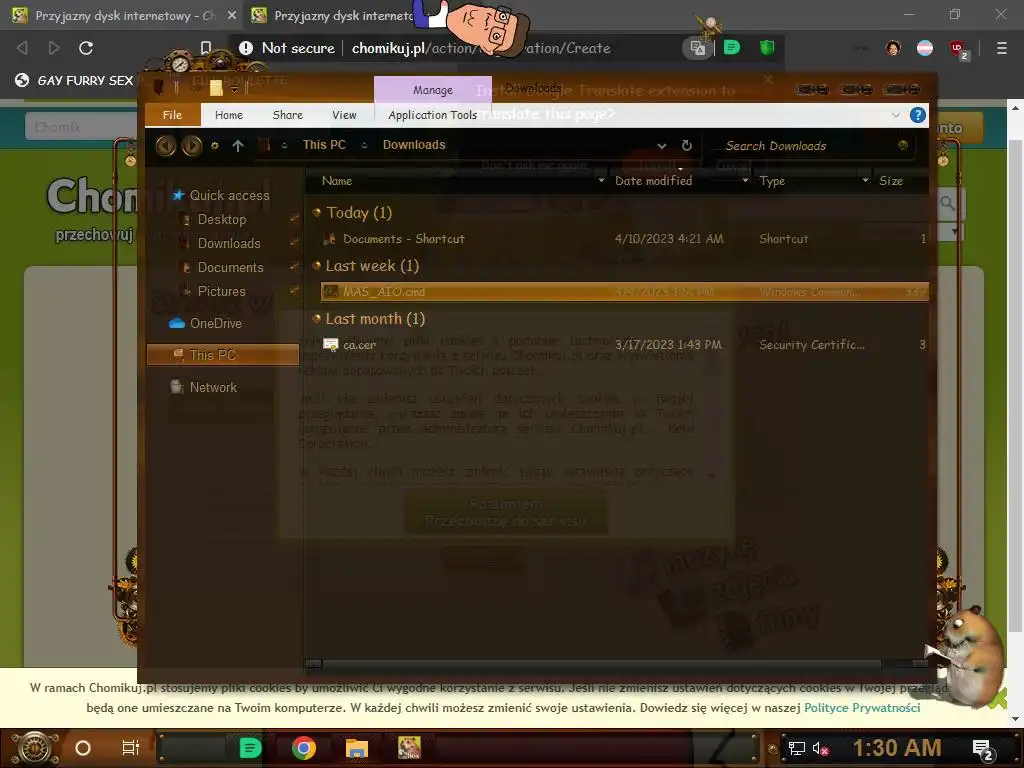Reload the chomikuj.pl browser page
The width and height of the screenshot is (1024, 768).
tap(86, 48)
